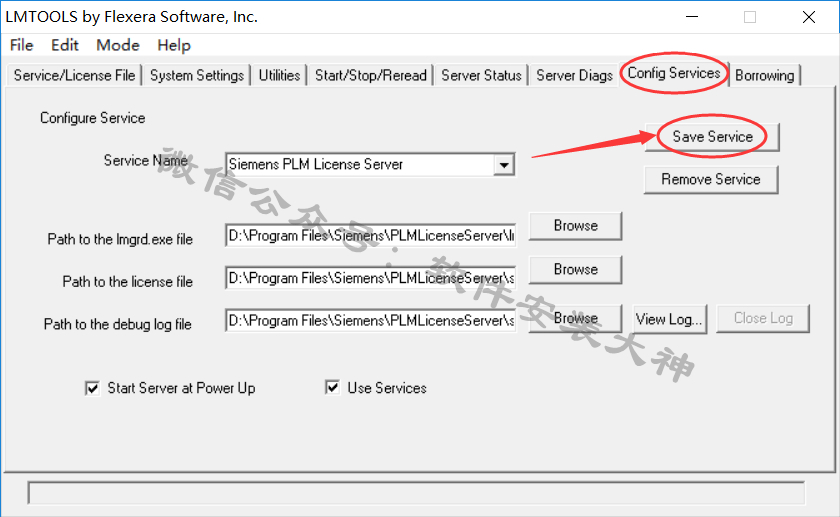Click the license file path input field
Image resolution: width=840 pixels, height=517 pixels.
[x=370, y=278]
